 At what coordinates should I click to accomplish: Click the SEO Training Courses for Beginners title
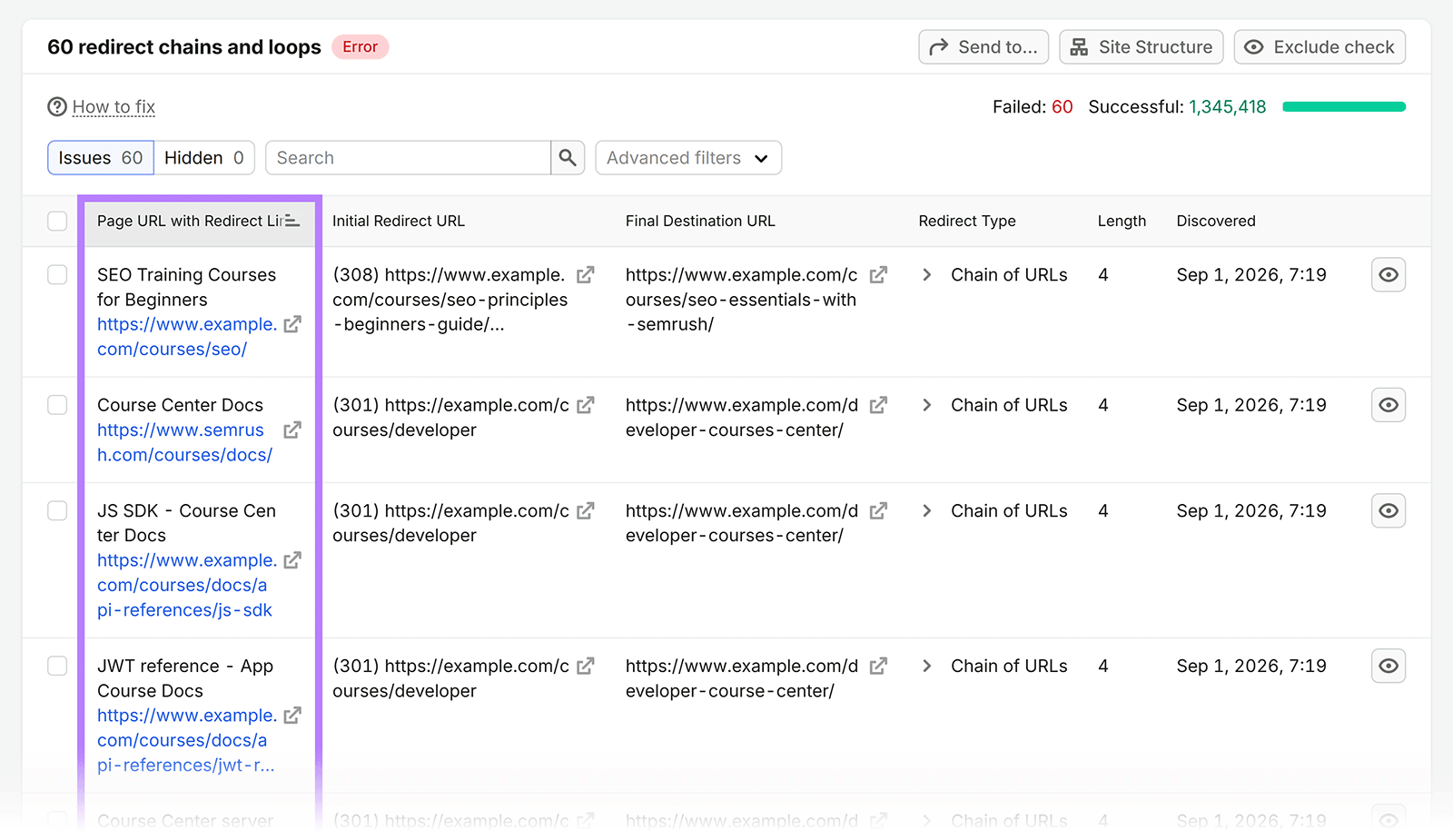[186, 287]
